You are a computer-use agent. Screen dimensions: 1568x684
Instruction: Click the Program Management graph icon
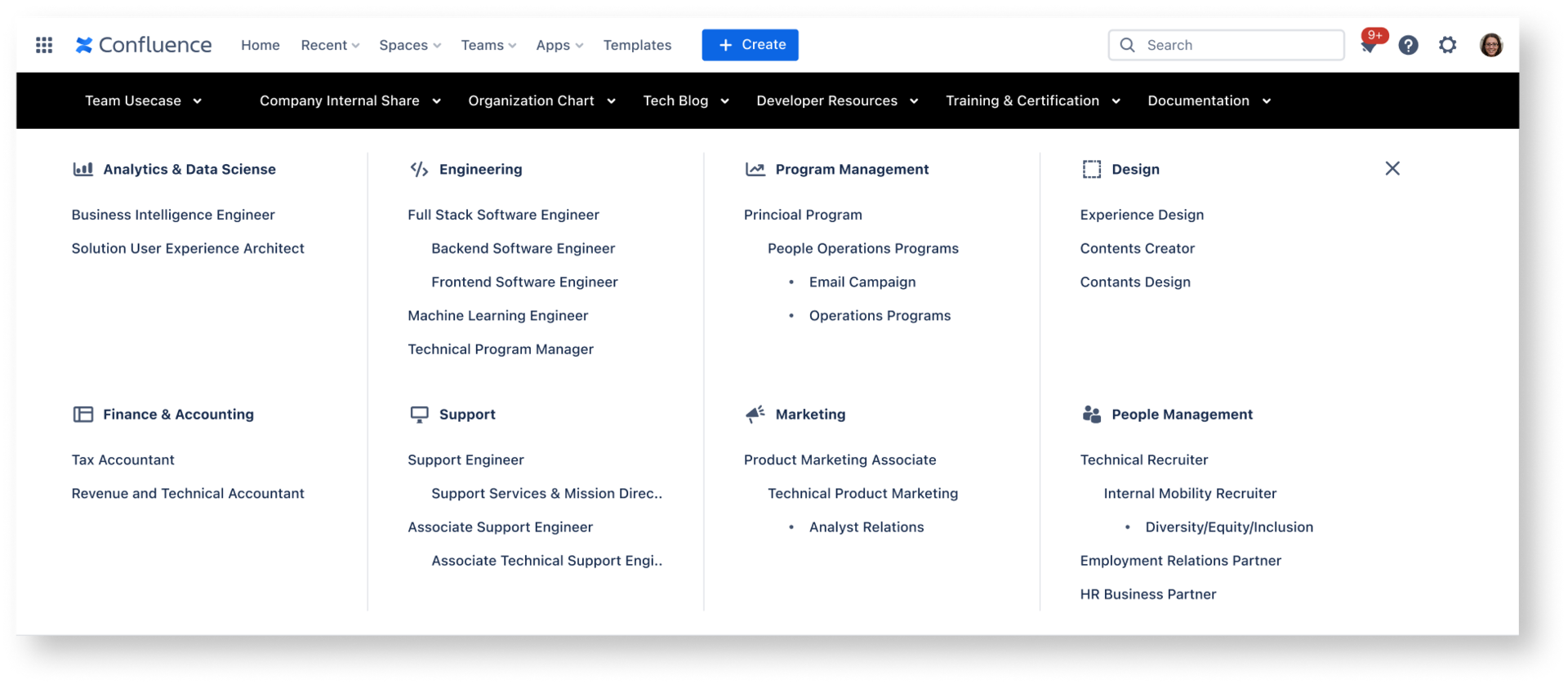[x=755, y=169]
